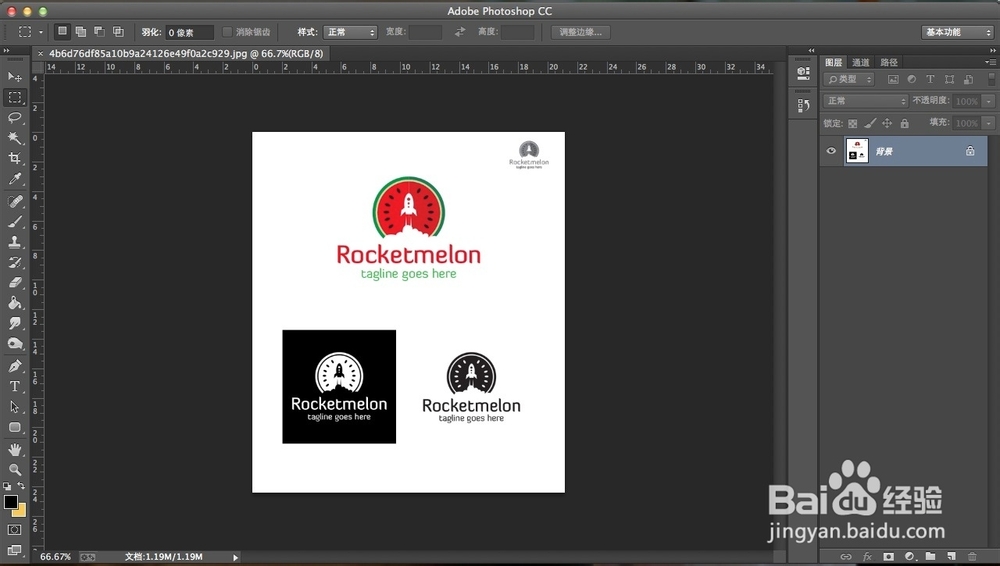Select the Horizontal Type tool
Image resolution: width=1000 pixels, height=566 pixels.
15,386
